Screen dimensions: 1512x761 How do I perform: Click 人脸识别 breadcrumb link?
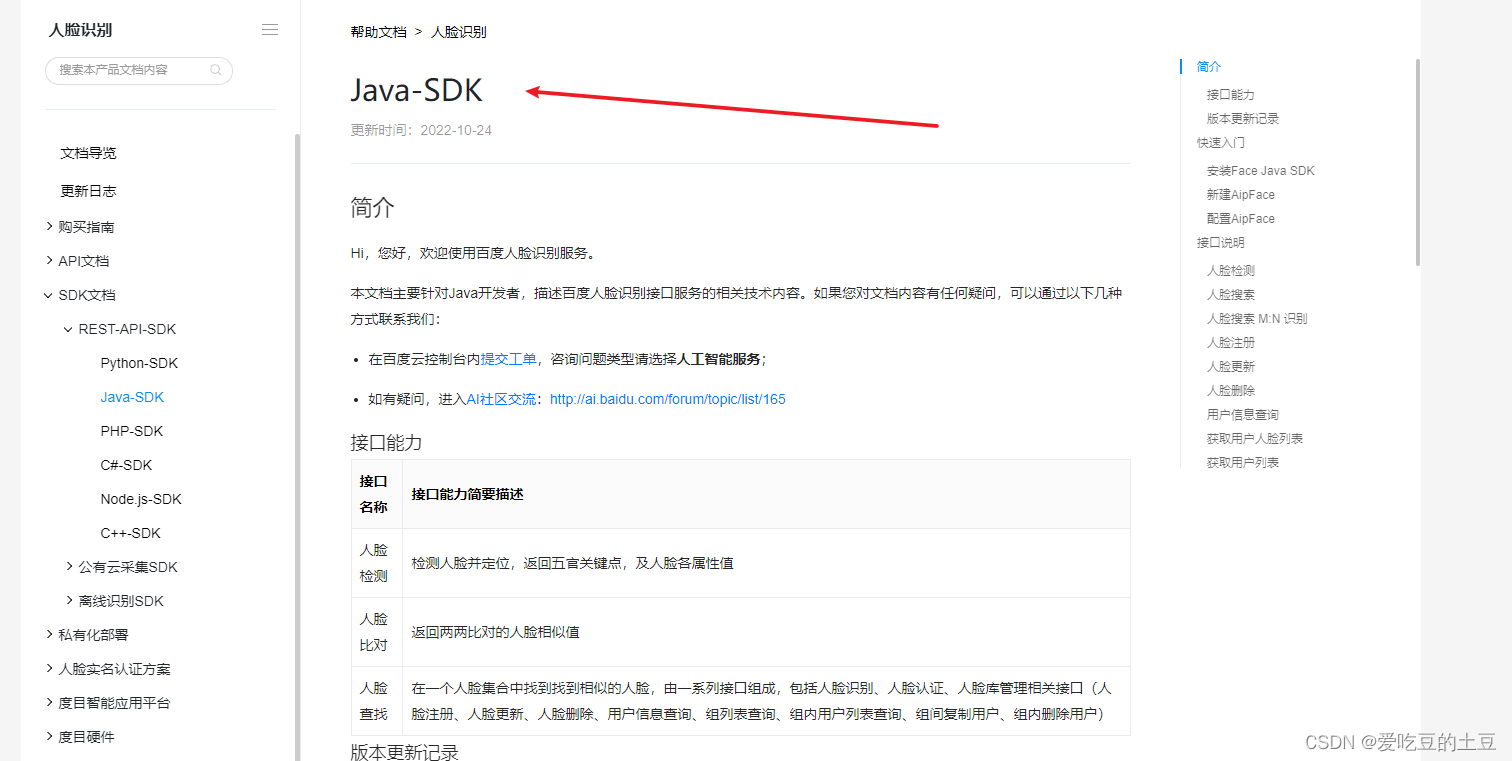(x=458, y=32)
